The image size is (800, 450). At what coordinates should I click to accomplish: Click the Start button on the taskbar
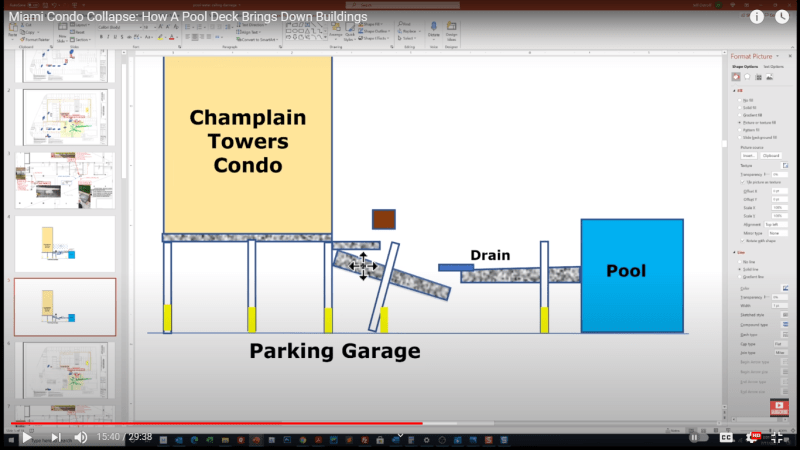11,439
